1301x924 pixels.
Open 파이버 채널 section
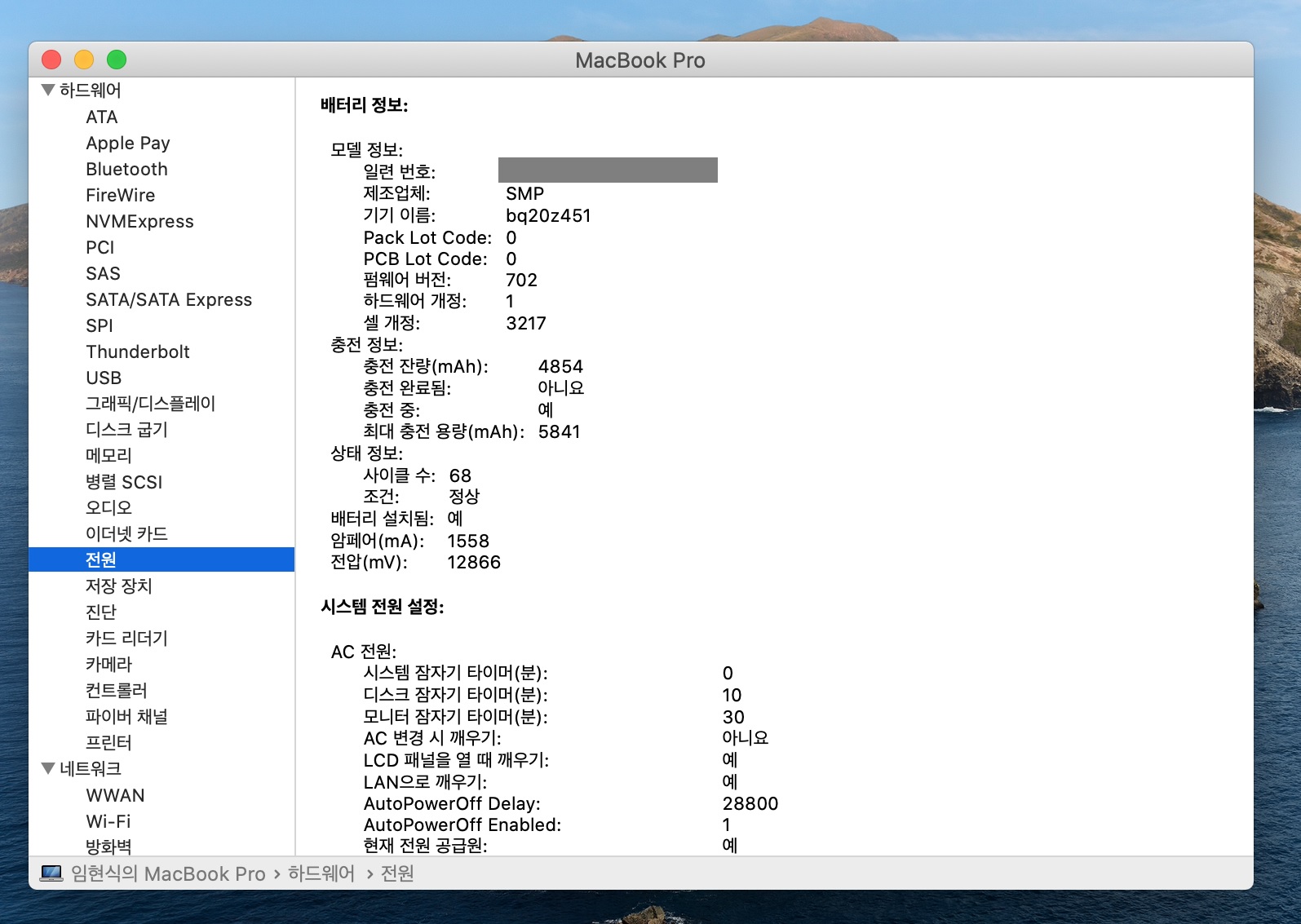126,716
